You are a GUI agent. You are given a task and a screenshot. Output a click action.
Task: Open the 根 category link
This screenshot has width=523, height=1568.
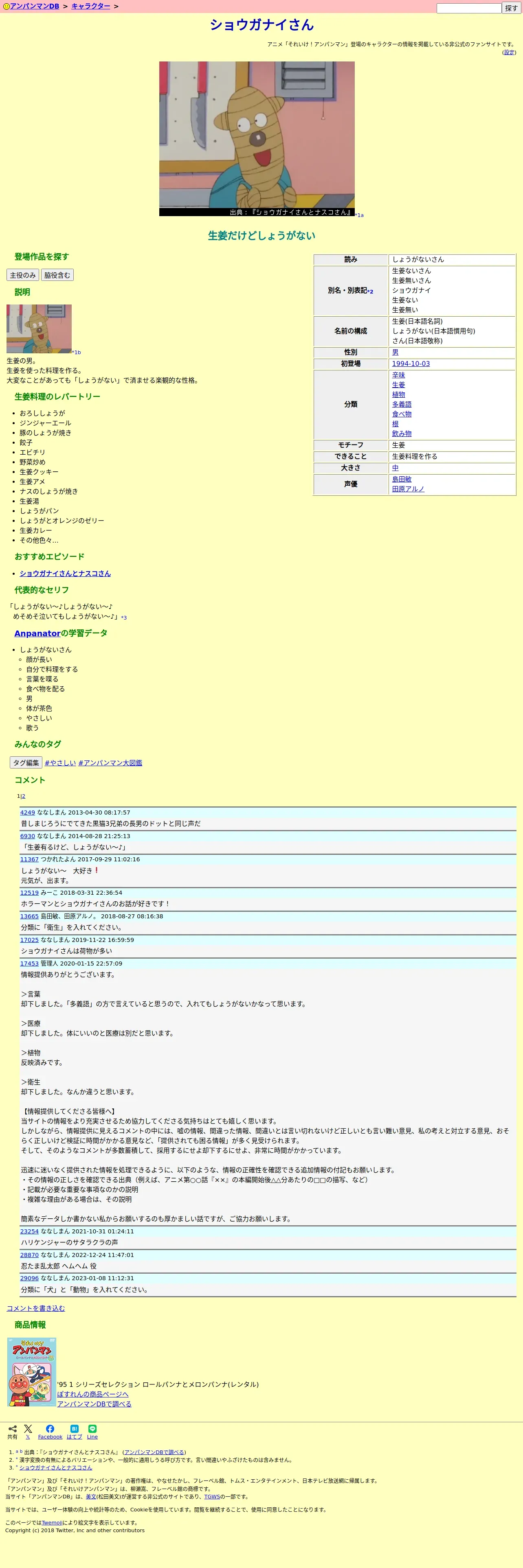point(395,424)
